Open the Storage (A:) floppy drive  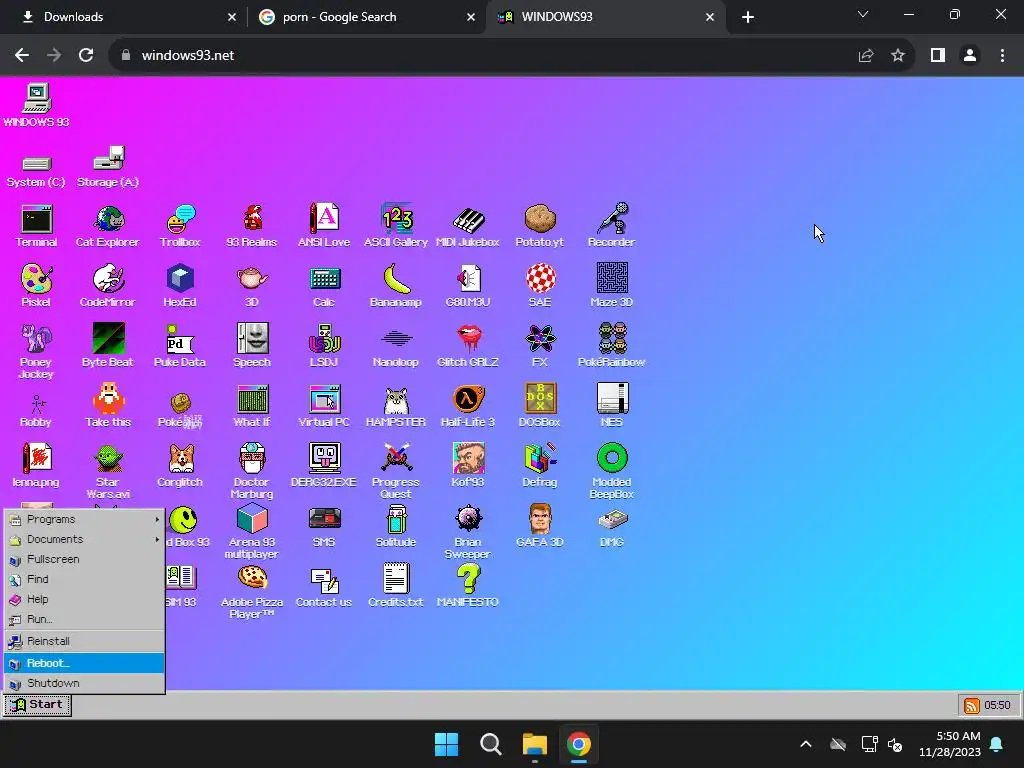tap(108, 167)
